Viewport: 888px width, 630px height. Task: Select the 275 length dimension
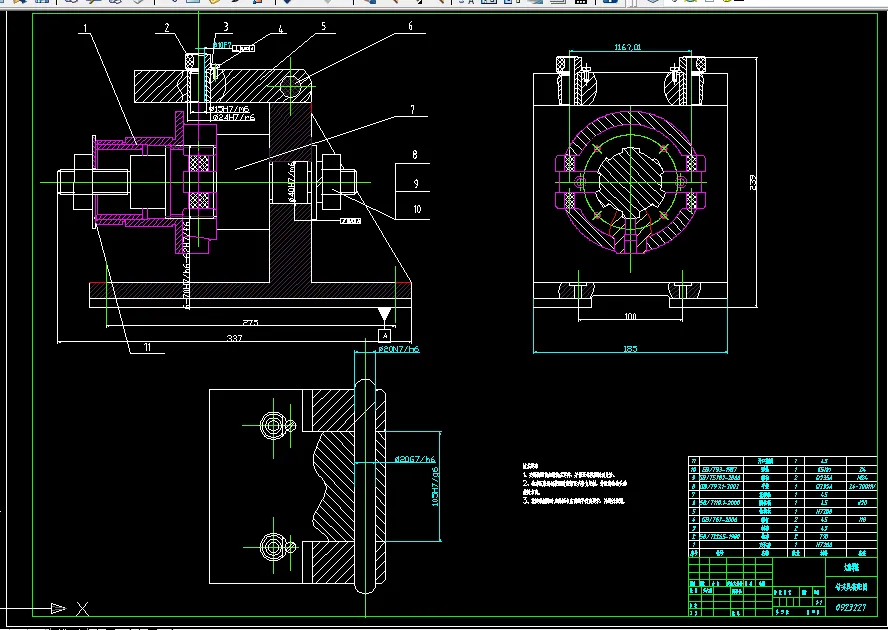[250, 322]
